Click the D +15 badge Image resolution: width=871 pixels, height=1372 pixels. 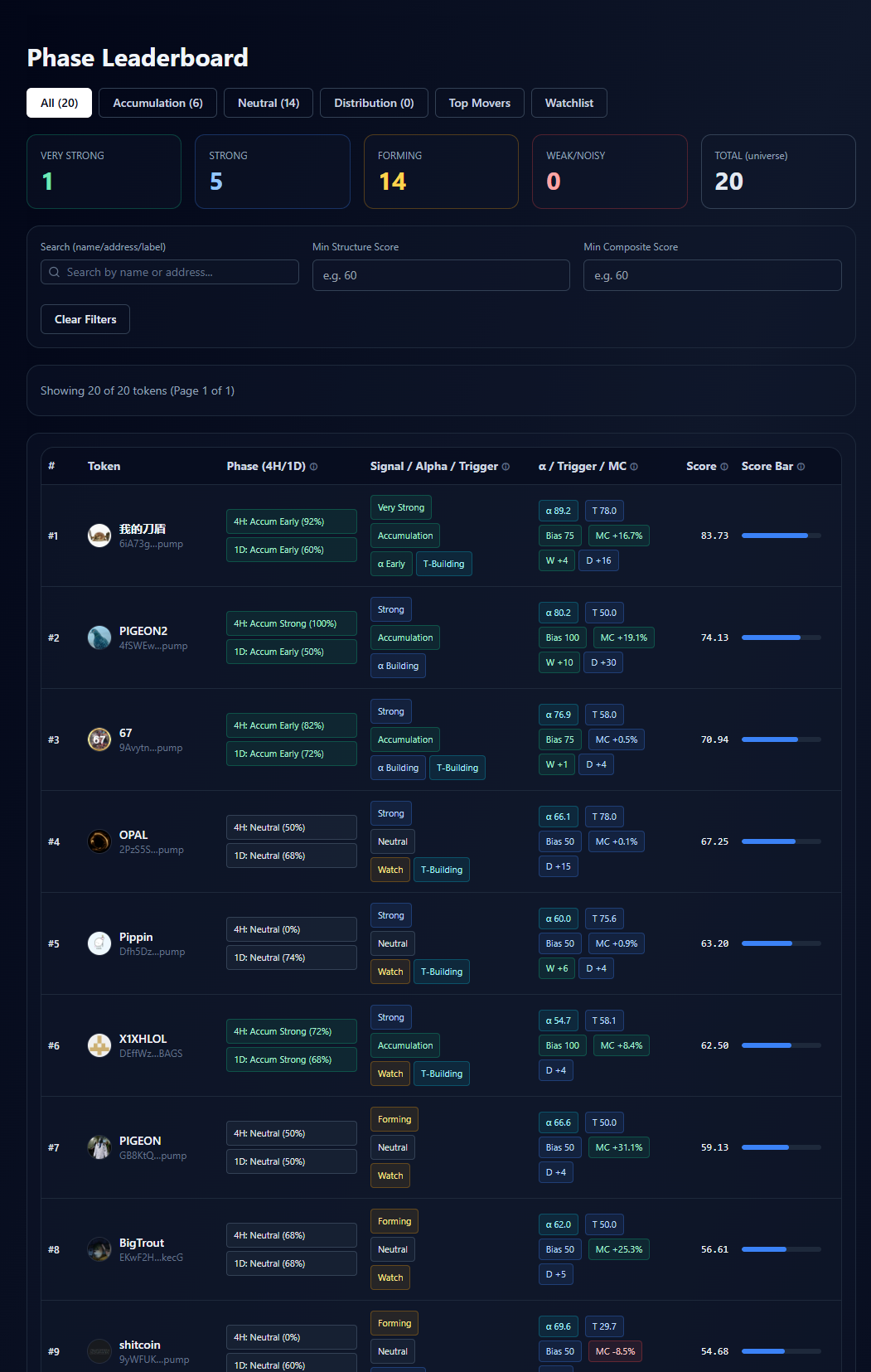click(559, 866)
